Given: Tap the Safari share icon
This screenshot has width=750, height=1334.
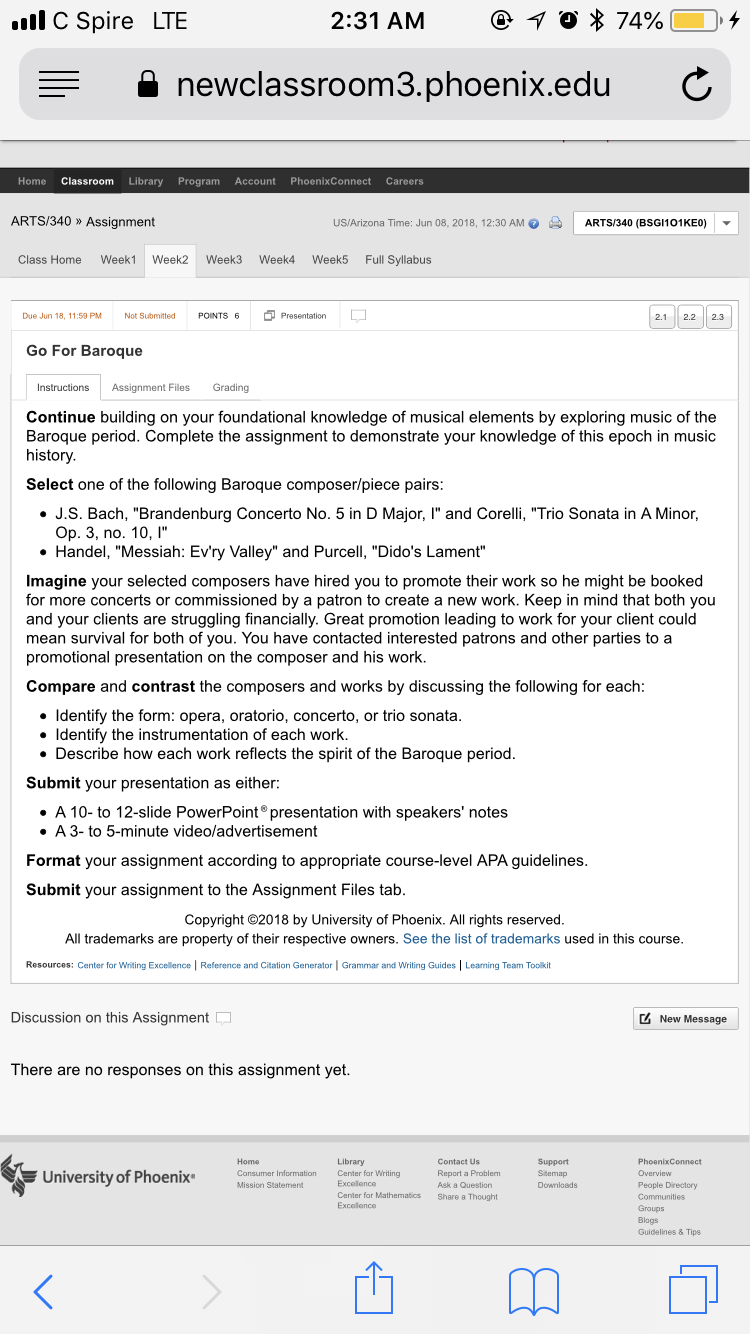Looking at the screenshot, I should point(374,1288).
